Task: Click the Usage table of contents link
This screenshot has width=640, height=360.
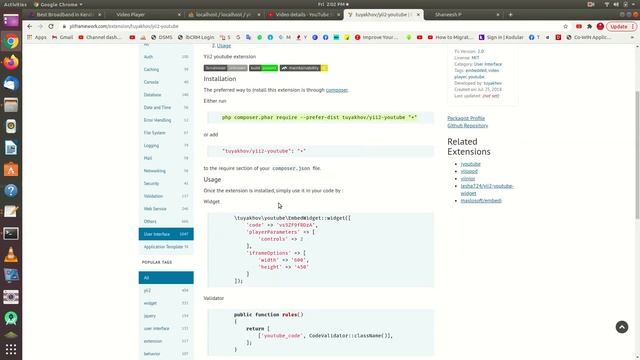Action: pos(224,45)
